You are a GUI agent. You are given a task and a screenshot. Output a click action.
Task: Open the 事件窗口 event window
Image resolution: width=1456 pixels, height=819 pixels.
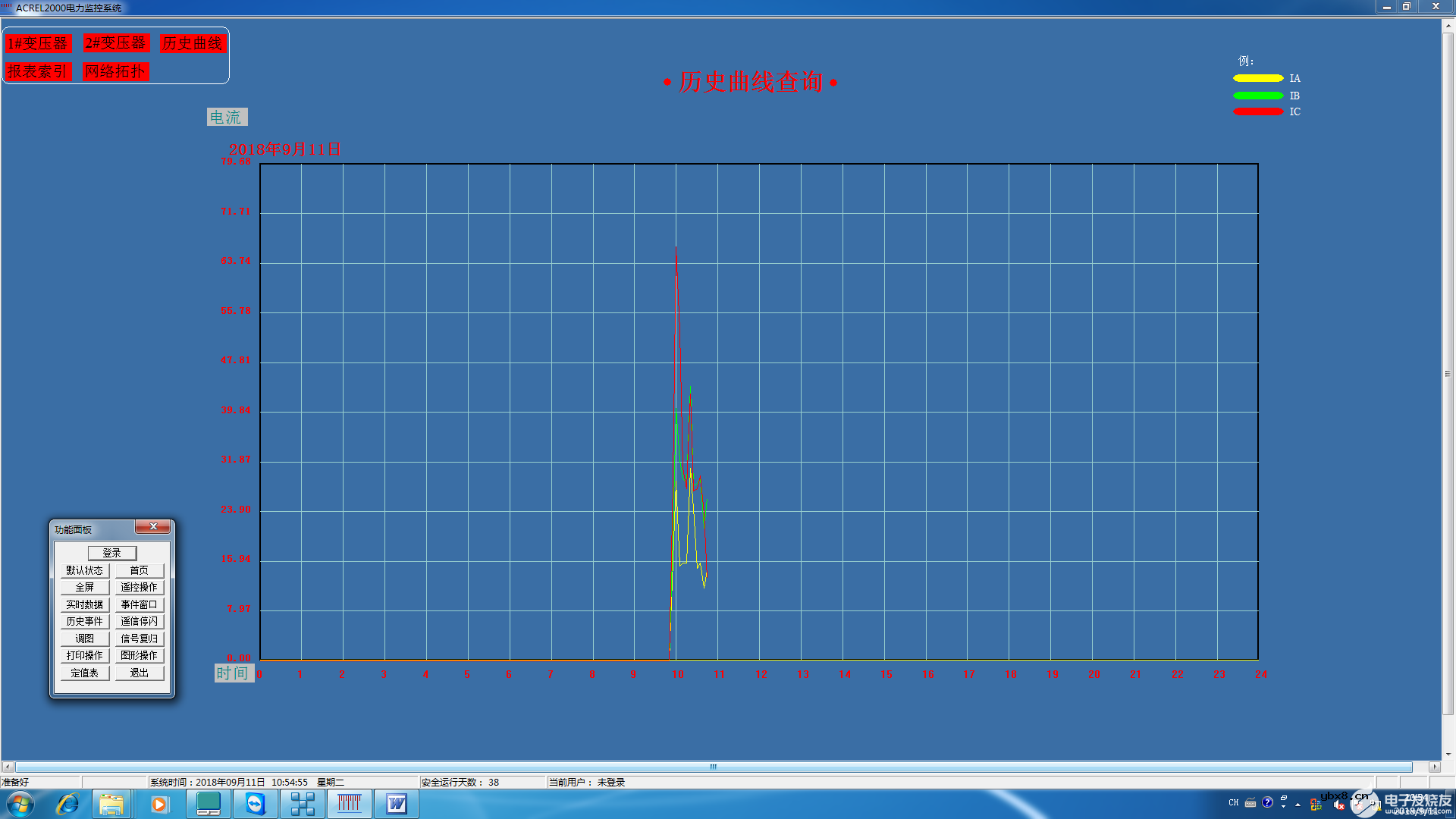coord(140,604)
